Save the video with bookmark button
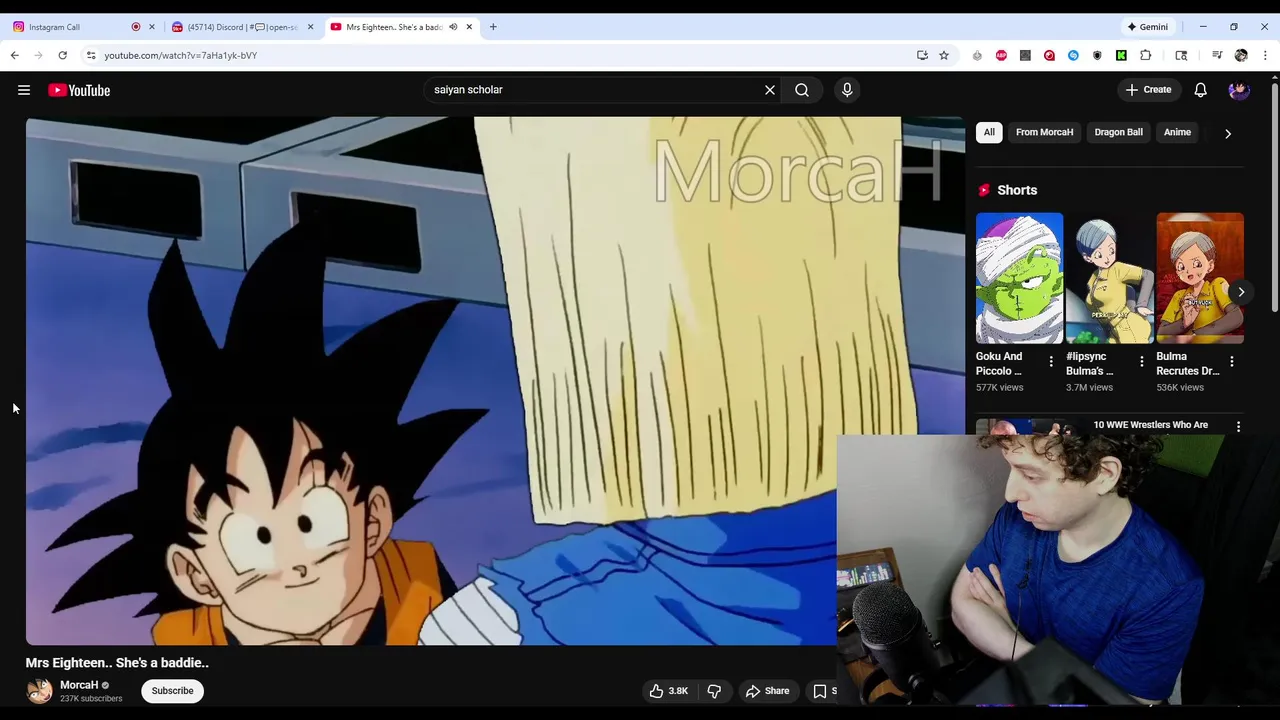 822,691
